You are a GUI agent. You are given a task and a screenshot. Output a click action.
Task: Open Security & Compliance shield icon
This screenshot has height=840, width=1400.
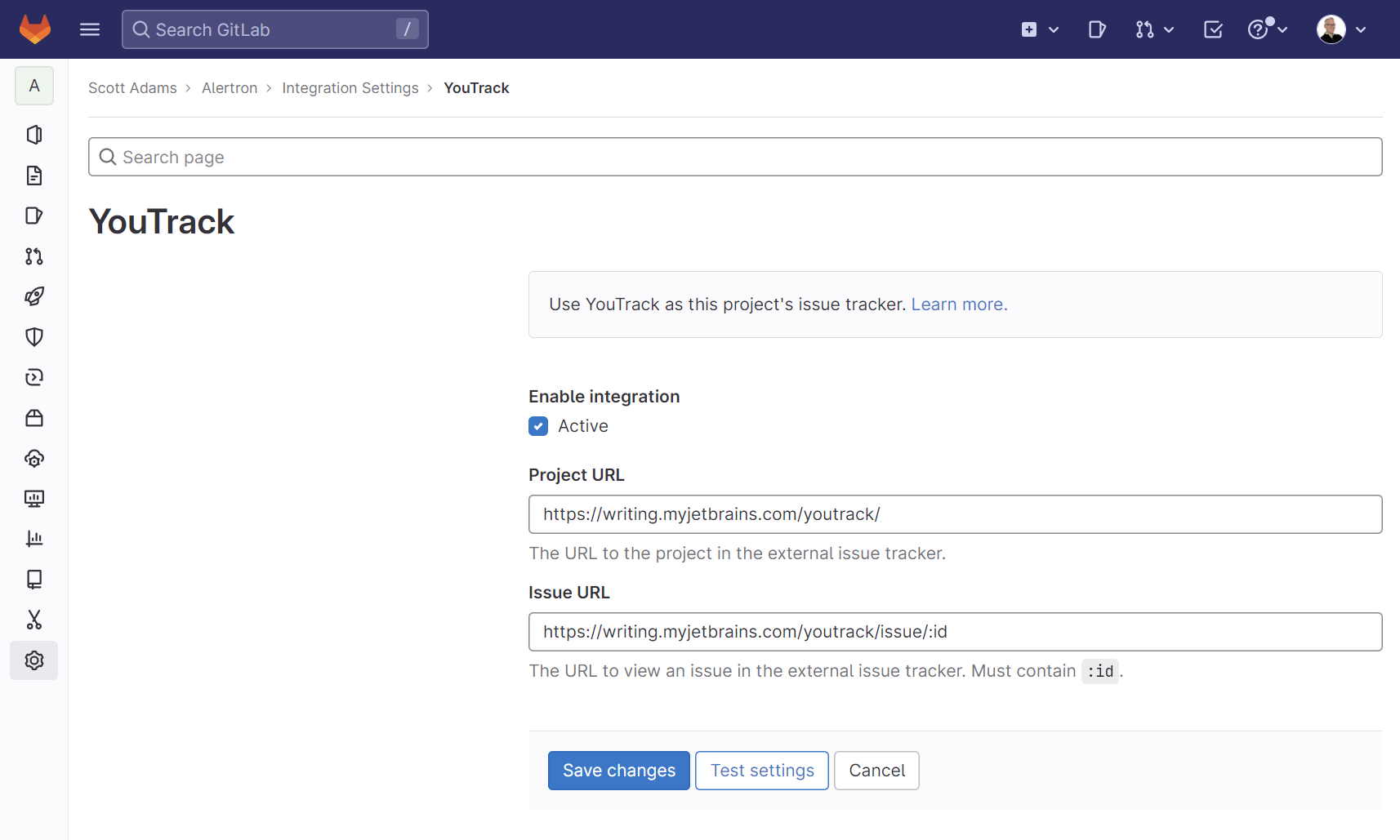[34, 337]
